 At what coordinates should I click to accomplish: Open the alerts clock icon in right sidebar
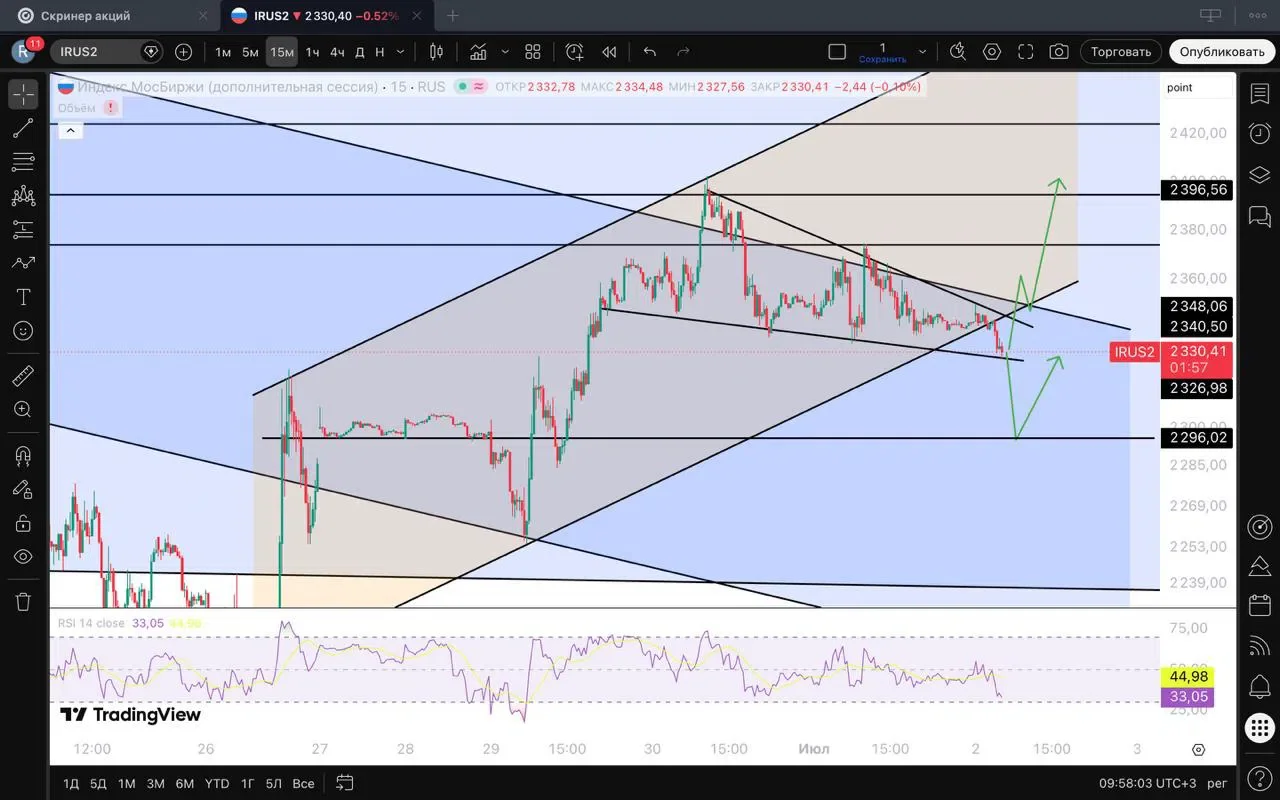pyautogui.click(x=1259, y=134)
